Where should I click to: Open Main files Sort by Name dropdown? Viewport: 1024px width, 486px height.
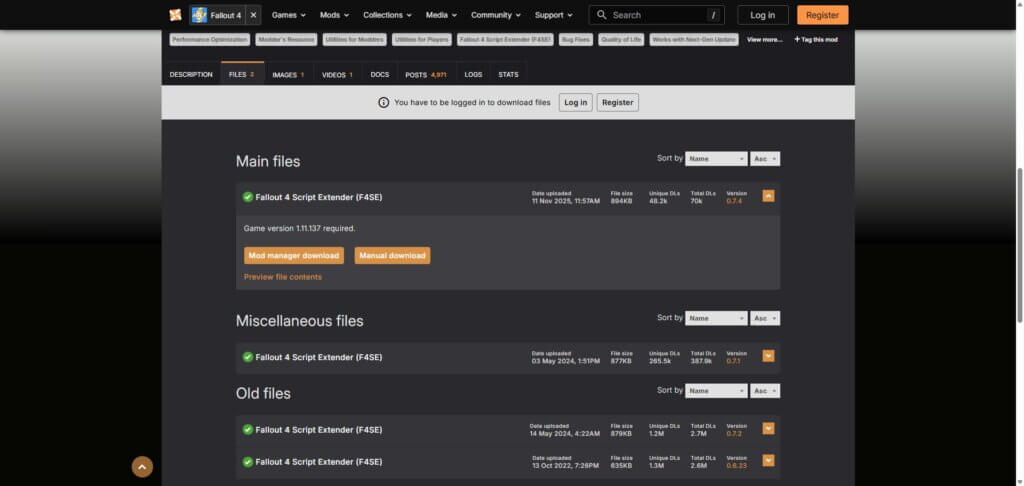(715, 158)
